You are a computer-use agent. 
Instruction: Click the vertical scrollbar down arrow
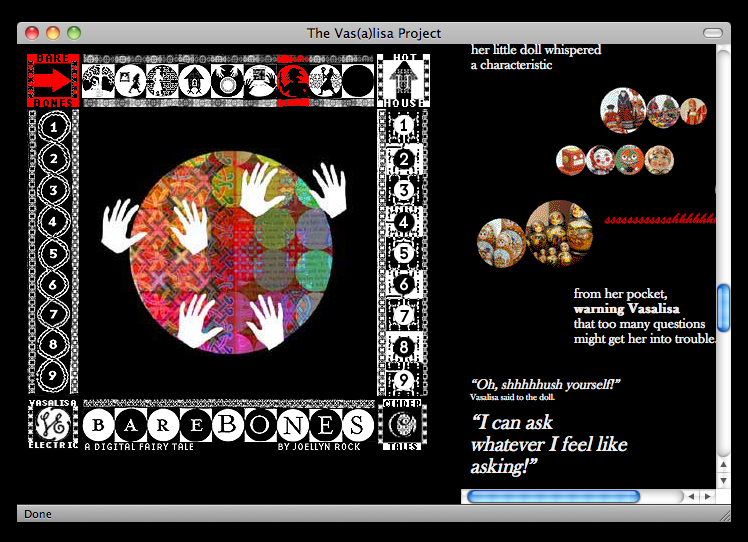(x=723, y=476)
